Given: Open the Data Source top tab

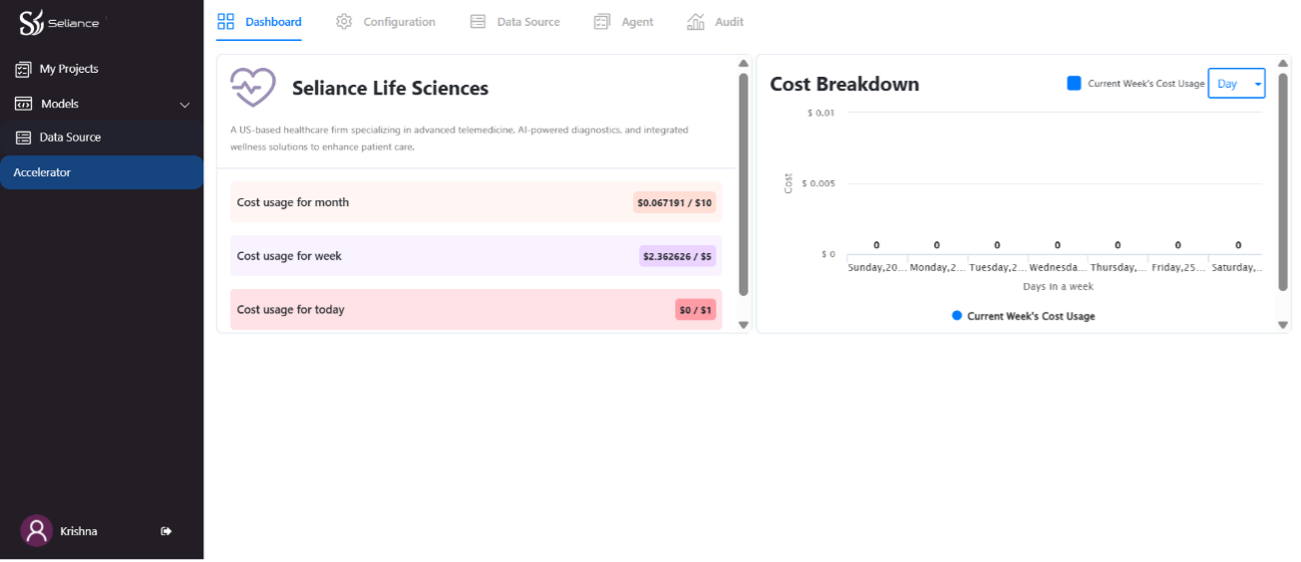Looking at the screenshot, I should (515, 22).
